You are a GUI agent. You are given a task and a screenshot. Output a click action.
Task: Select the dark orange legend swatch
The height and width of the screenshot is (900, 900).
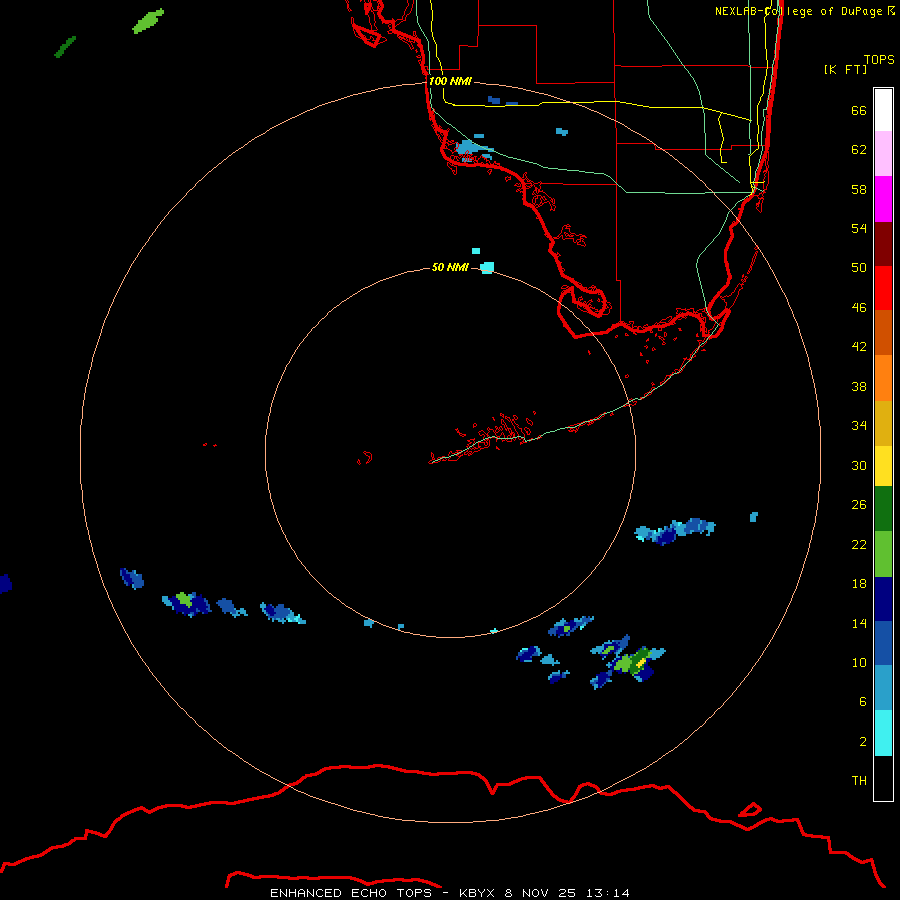(x=883, y=332)
